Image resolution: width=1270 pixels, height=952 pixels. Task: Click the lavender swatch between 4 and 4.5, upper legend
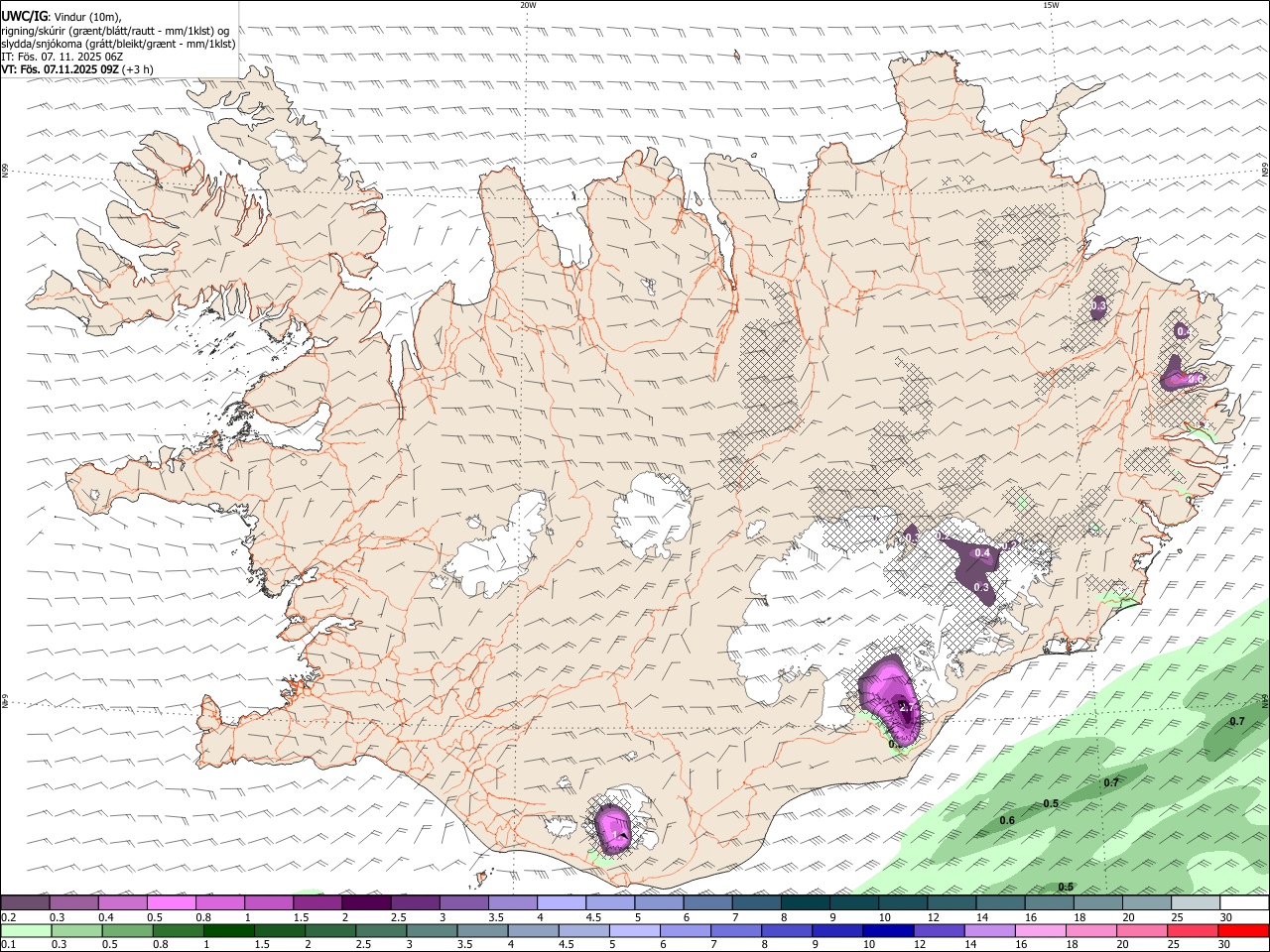pyautogui.click(x=561, y=902)
